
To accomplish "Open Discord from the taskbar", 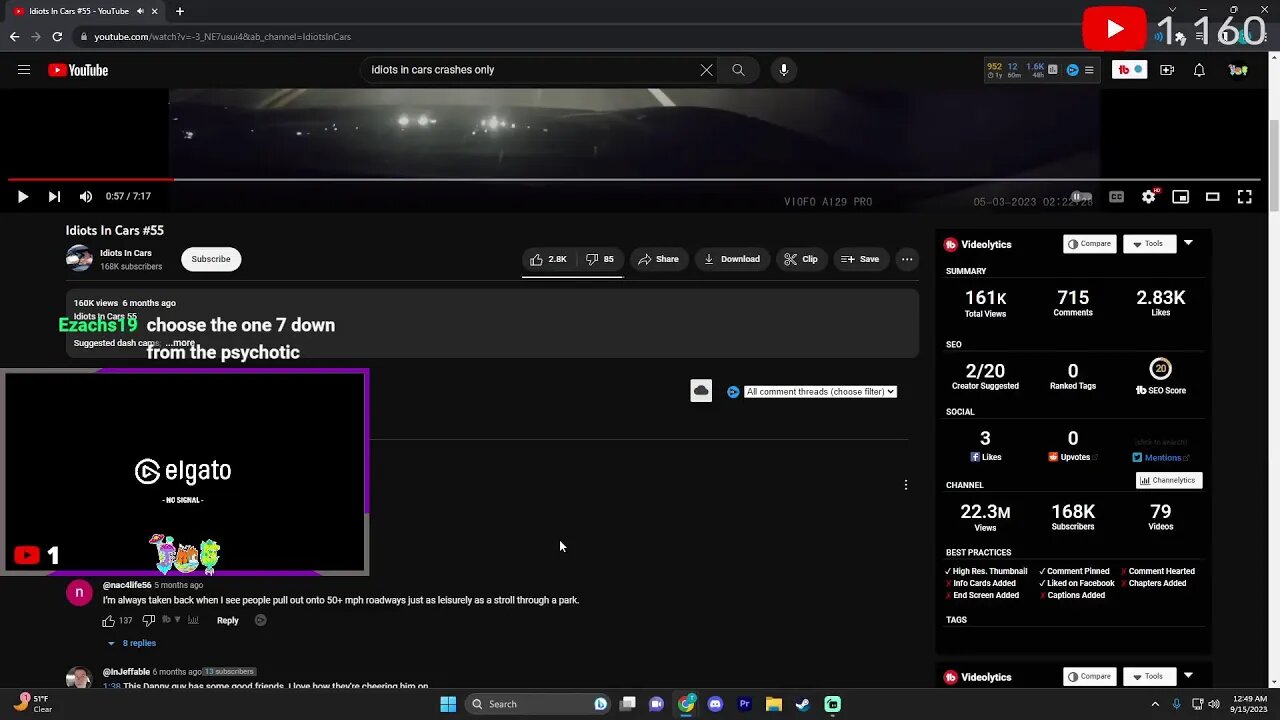I will click(715, 704).
